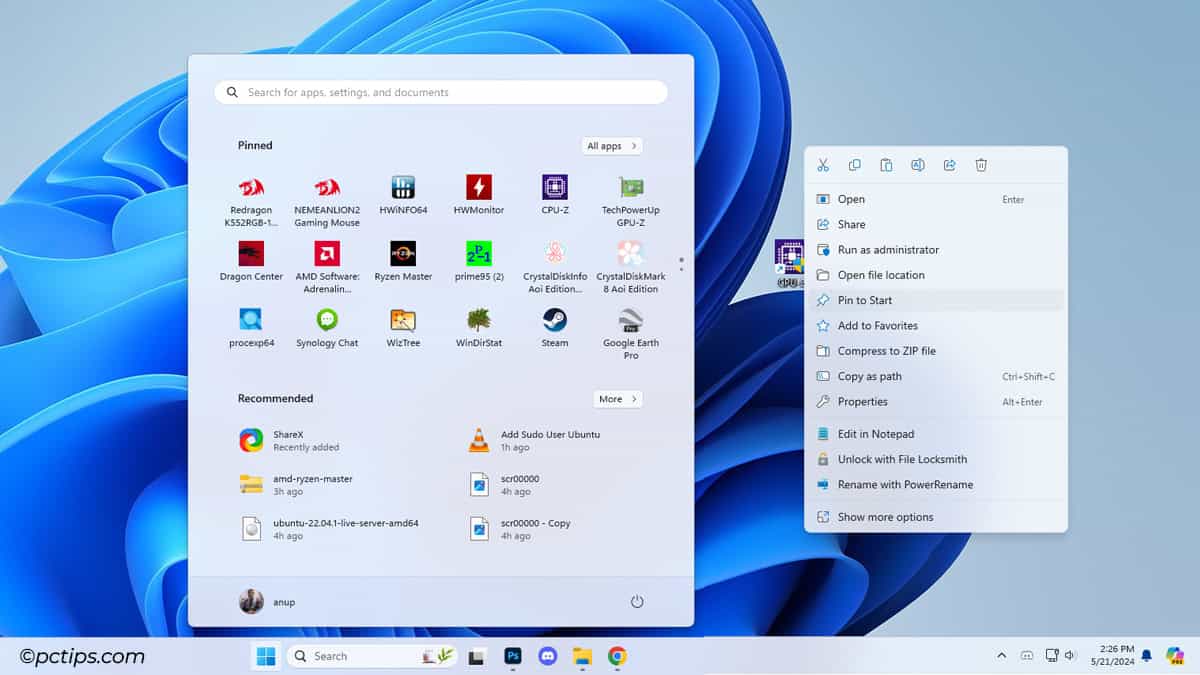This screenshot has width=1200, height=675.
Task: Click the Start menu search box
Action: 441,92
